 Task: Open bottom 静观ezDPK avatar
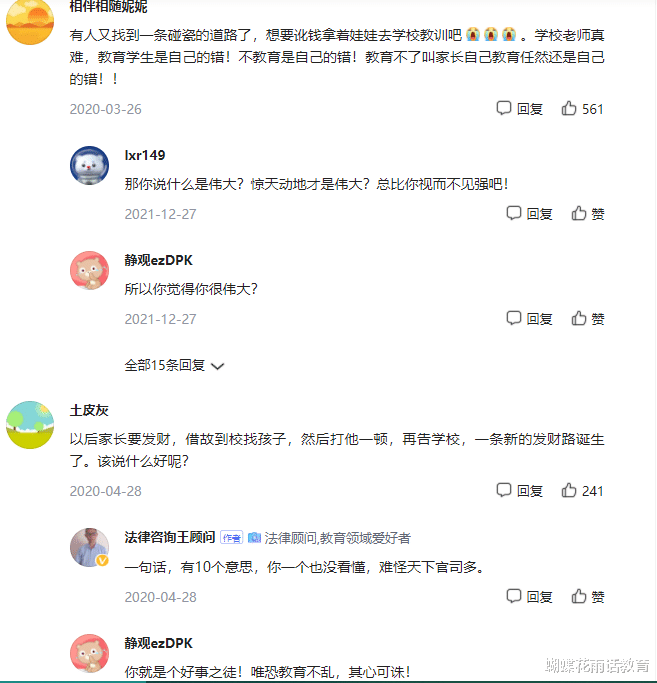point(89,653)
